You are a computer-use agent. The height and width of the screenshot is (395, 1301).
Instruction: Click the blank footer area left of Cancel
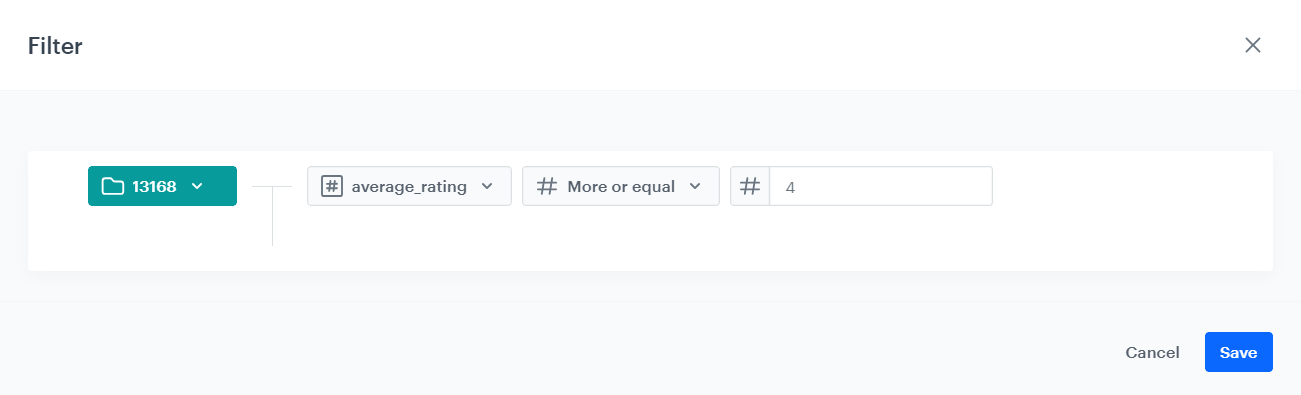pos(560,352)
